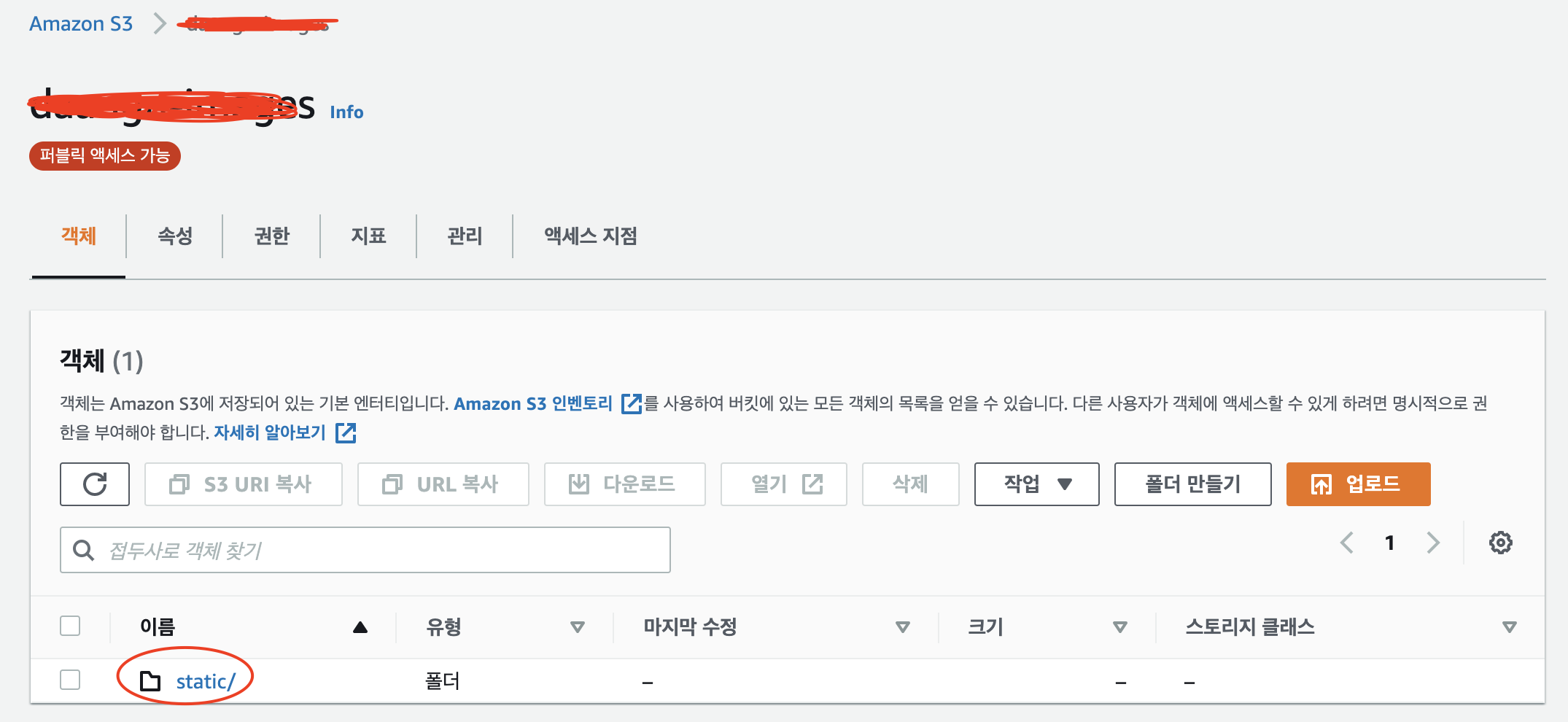Image resolution: width=1568 pixels, height=722 pixels.
Task: Switch to the 속성 tab
Action: (175, 236)
